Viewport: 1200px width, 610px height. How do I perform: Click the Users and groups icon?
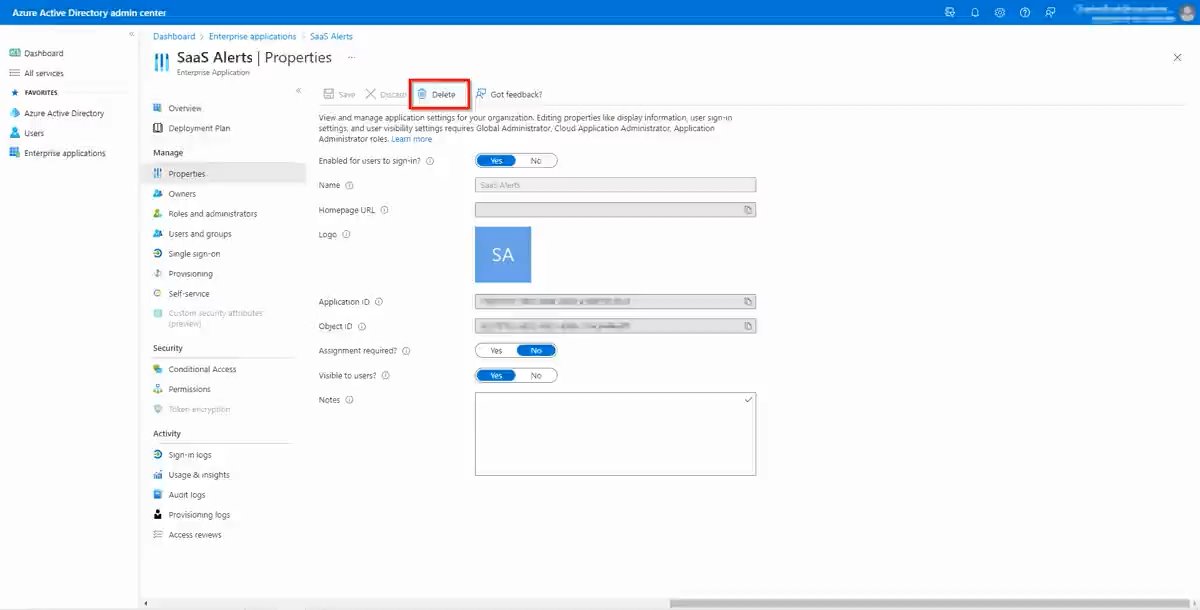coord(158,234)
